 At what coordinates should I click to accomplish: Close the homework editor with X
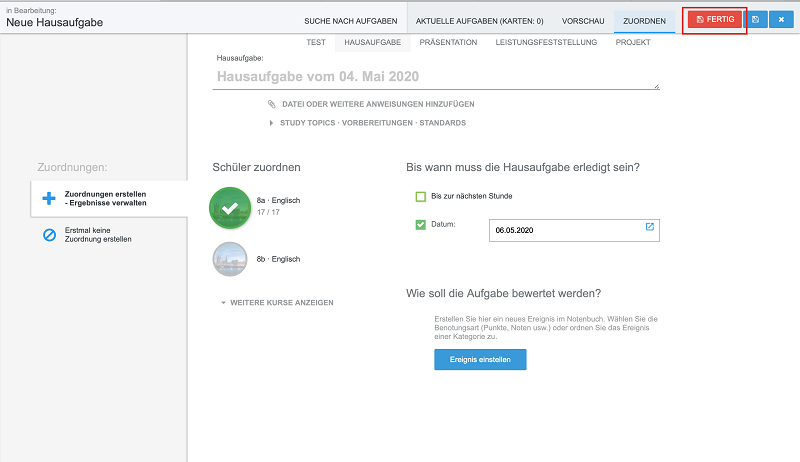pos(781,19)
